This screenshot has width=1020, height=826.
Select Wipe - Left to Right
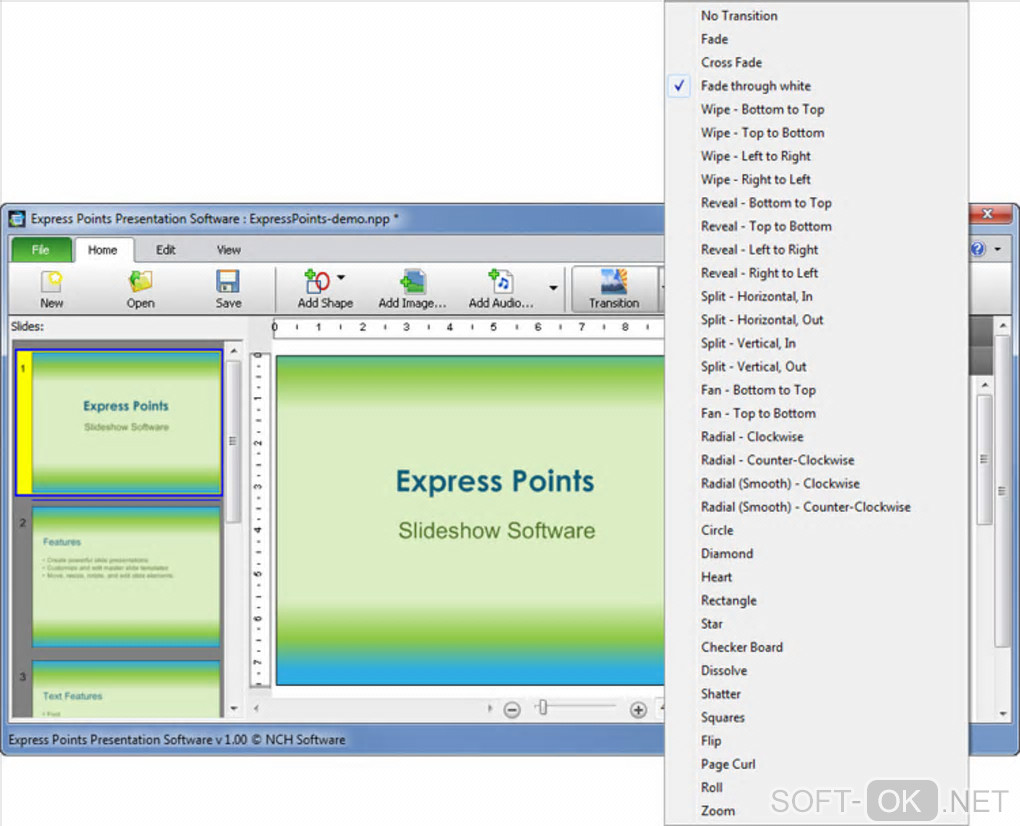(x=816, y=156)
